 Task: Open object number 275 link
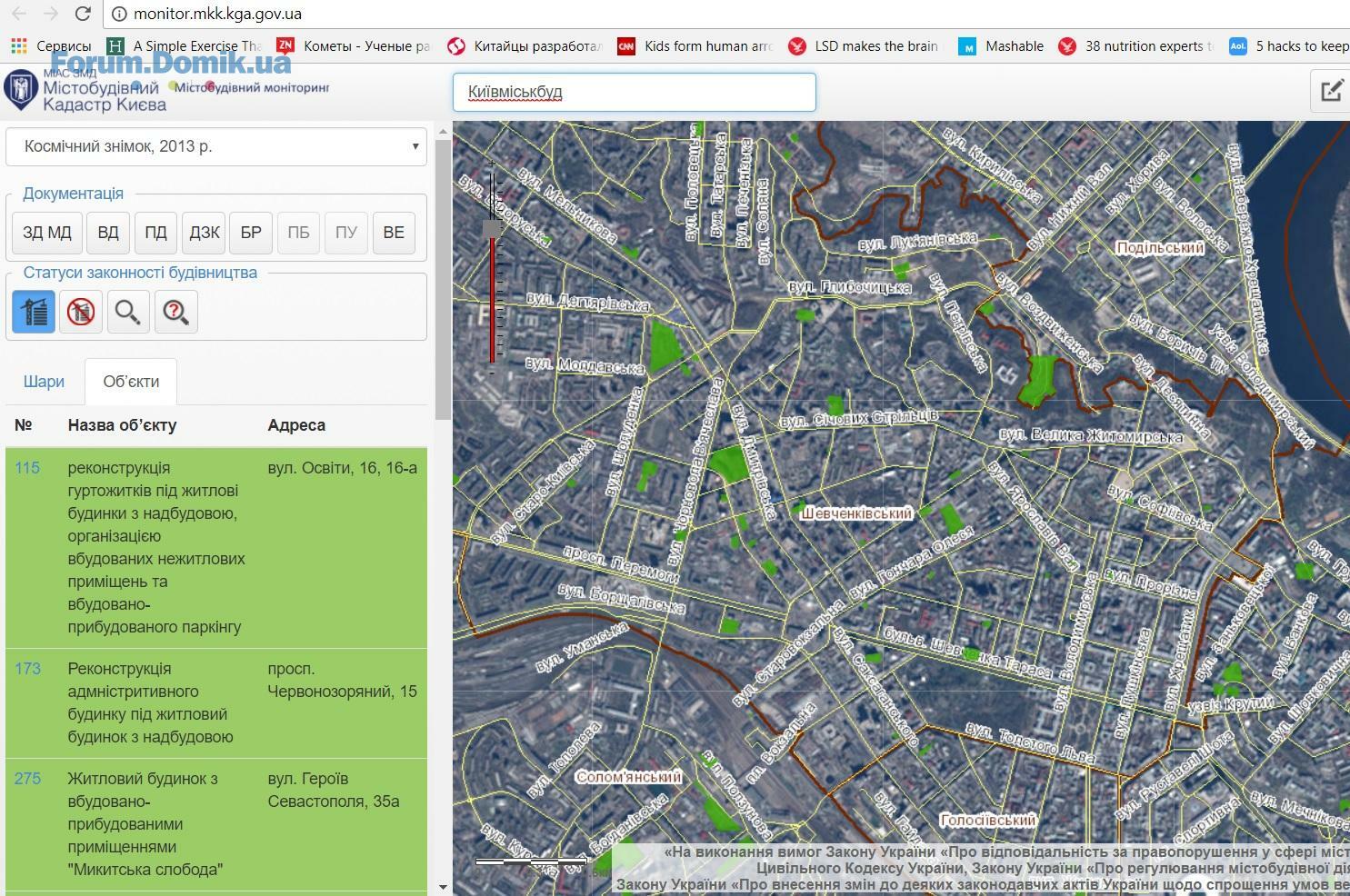[x=27, y=779]
